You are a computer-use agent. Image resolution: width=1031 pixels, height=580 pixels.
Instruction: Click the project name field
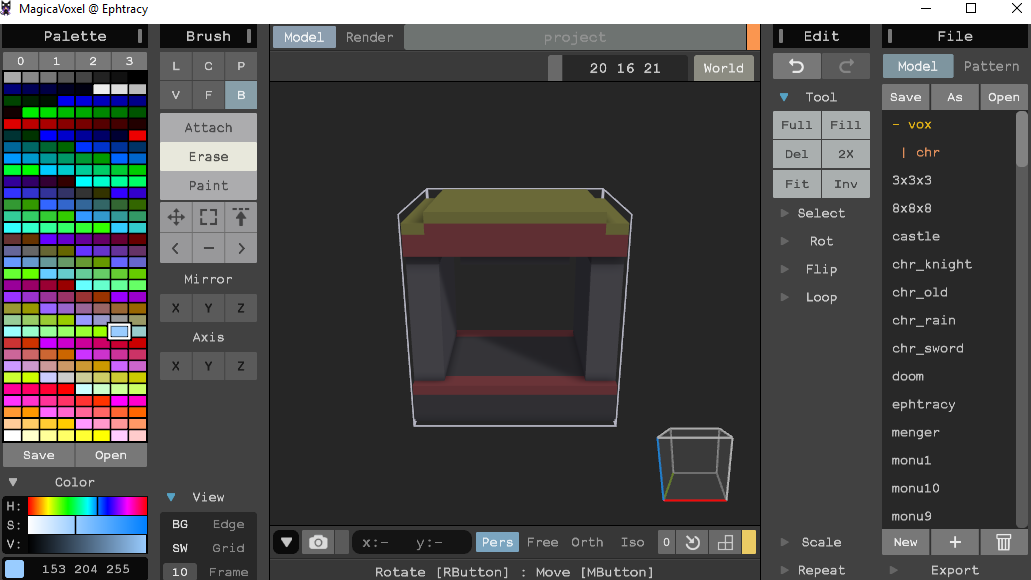click(x=575, y=37)
